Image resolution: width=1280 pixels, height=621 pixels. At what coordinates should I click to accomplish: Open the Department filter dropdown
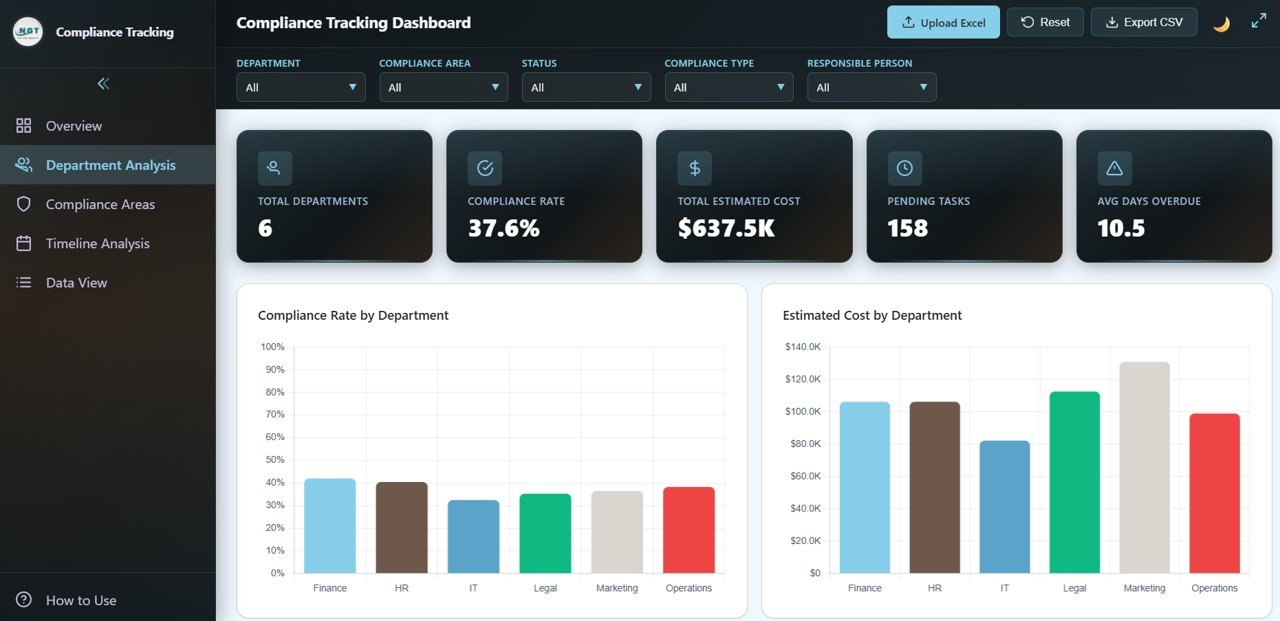(301, 88)
